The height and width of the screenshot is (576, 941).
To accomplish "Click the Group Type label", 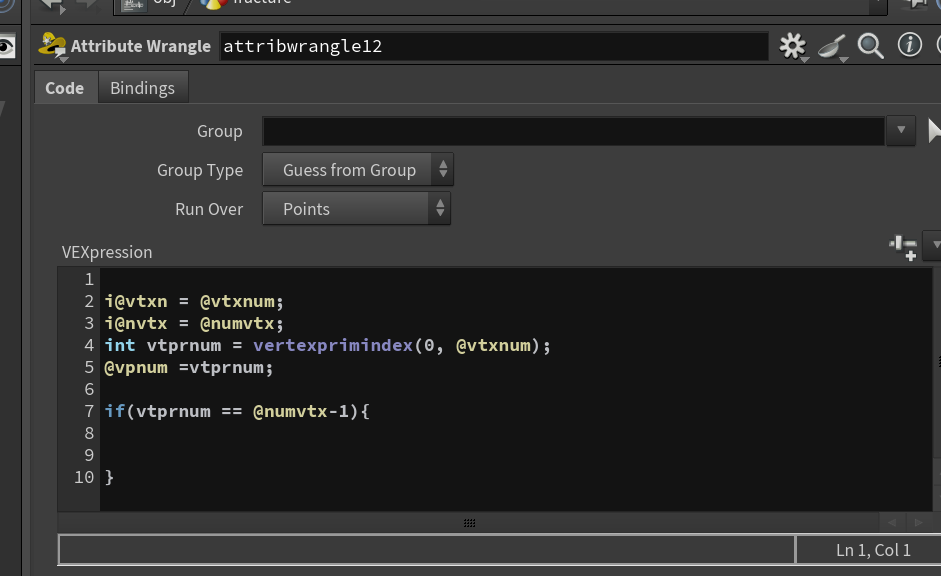I will (200, 170).
